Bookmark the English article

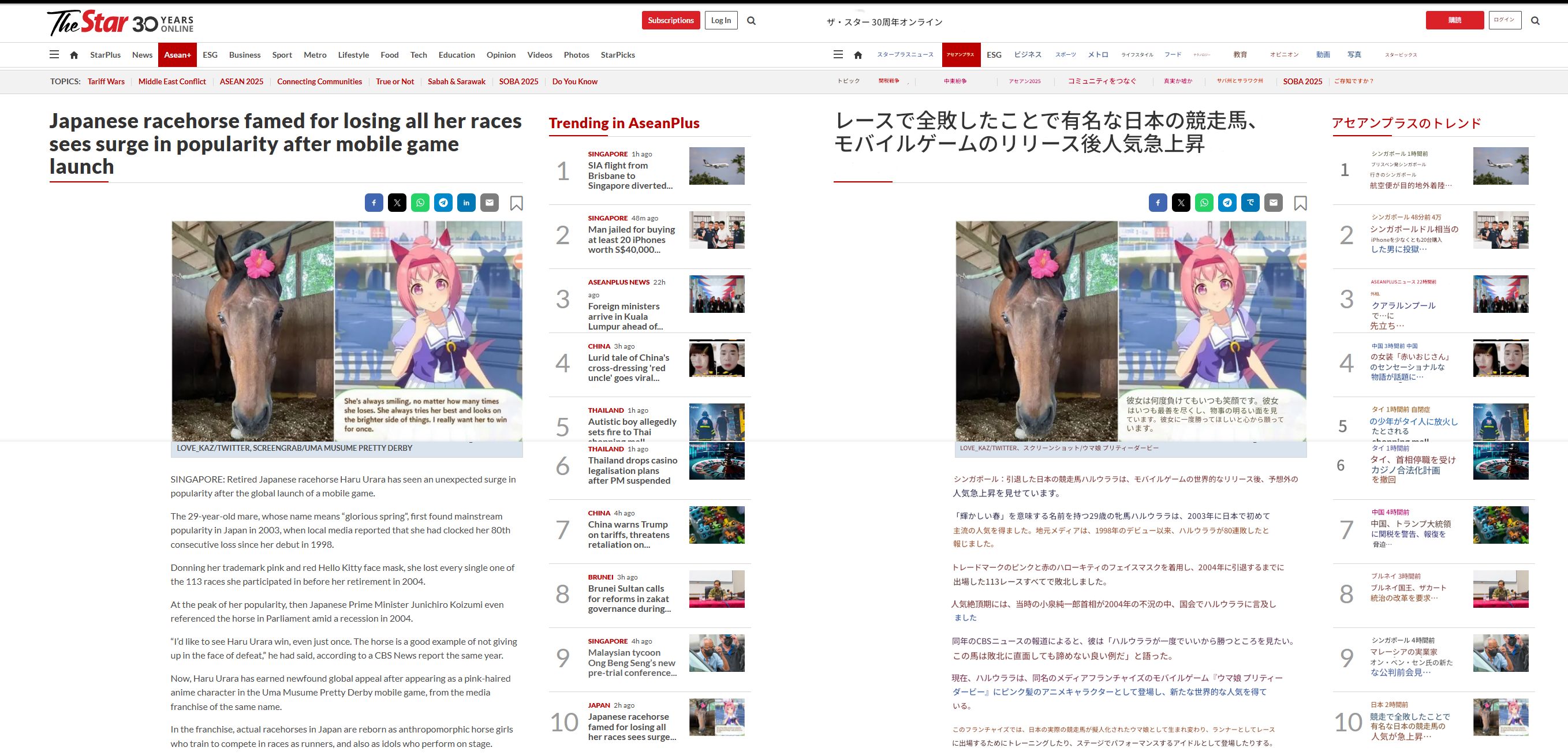tap(516, 203)
